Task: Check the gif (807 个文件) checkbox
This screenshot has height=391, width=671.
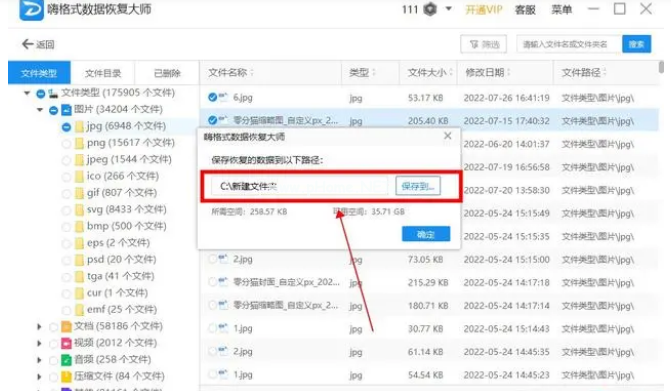Action: coord(66,193)
